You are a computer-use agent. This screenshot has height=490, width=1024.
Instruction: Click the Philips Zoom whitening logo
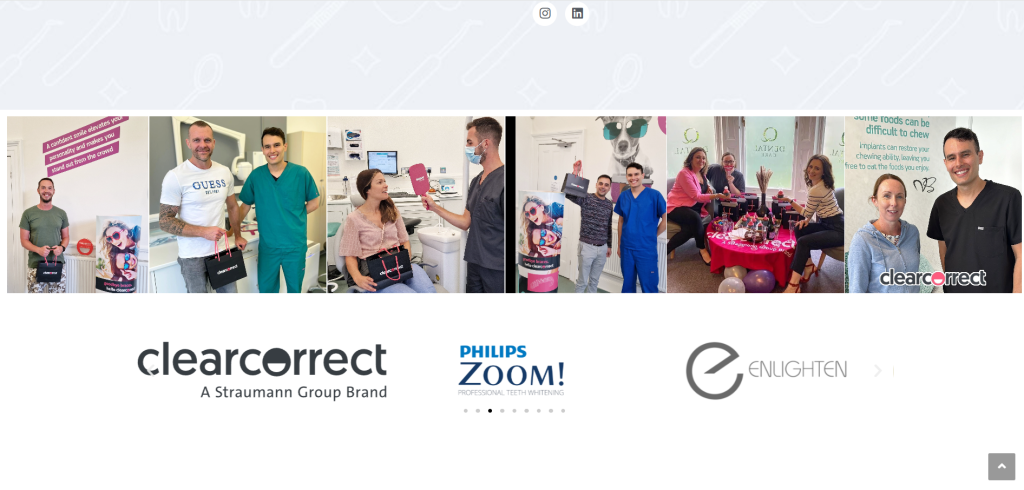click(511, 370)
